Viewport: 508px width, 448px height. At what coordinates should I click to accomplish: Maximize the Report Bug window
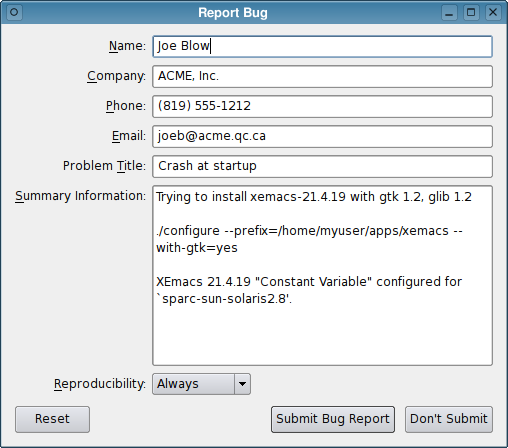coord(471,13)
